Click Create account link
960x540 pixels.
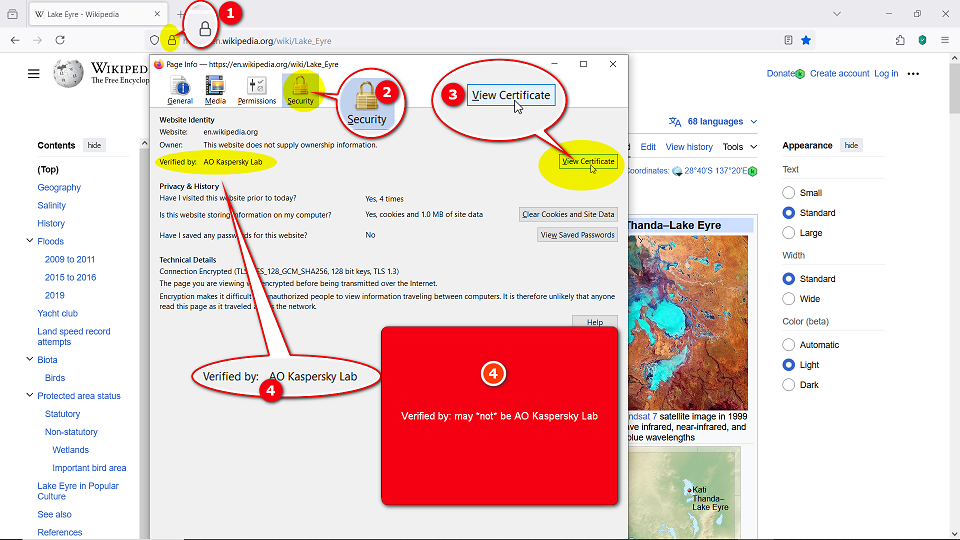pyautogui.click(x=839, y=73)
